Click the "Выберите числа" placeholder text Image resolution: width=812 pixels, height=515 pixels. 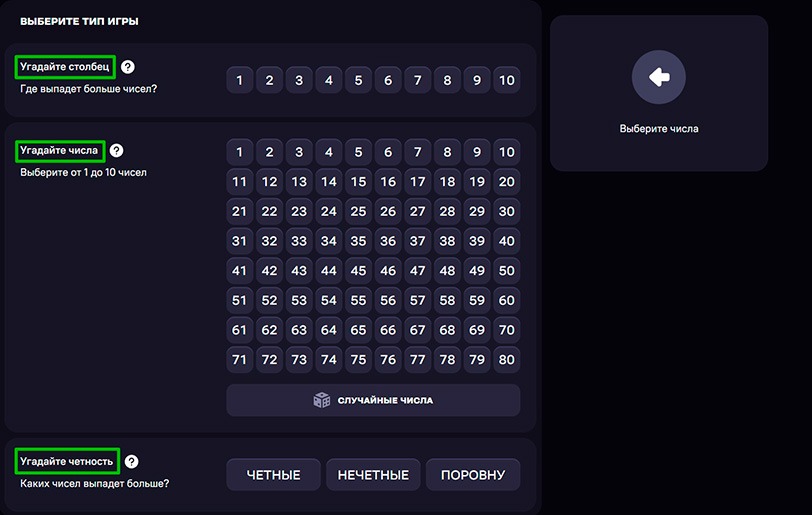(659, 129)
